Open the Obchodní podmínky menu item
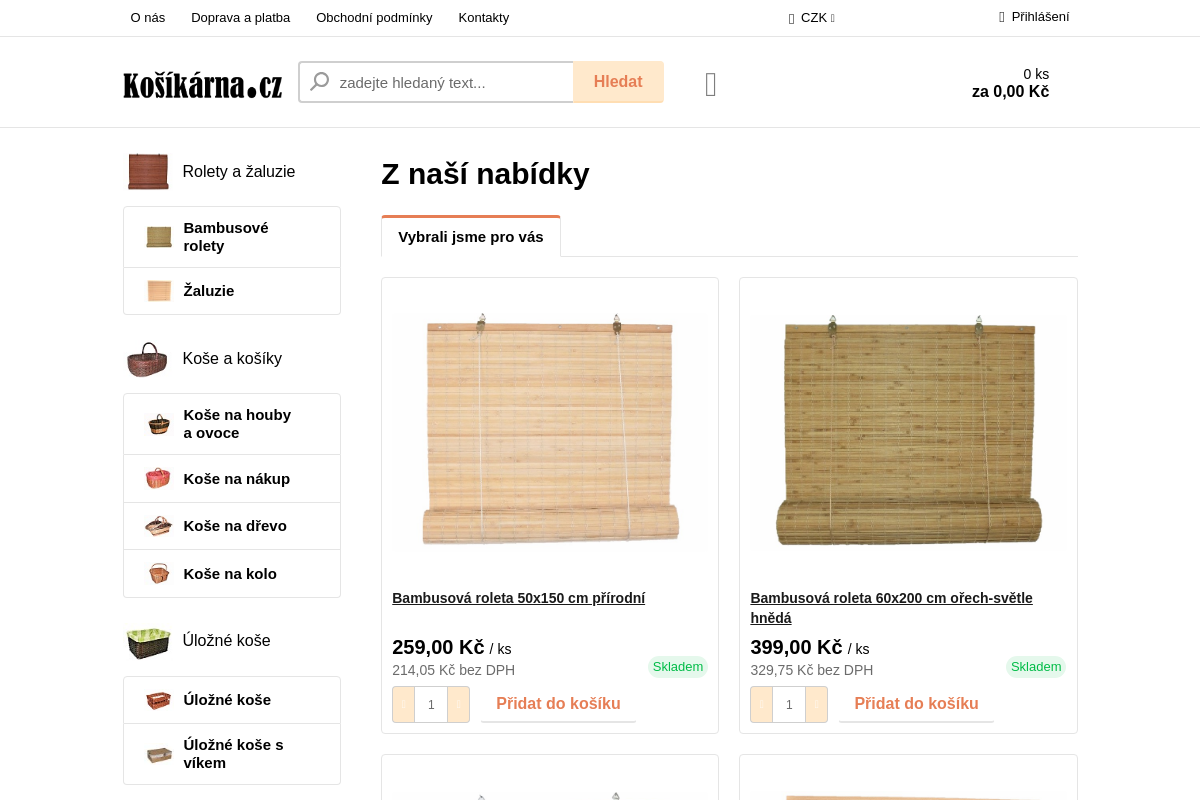This screenshot has height=800, width=1200. 374,18
